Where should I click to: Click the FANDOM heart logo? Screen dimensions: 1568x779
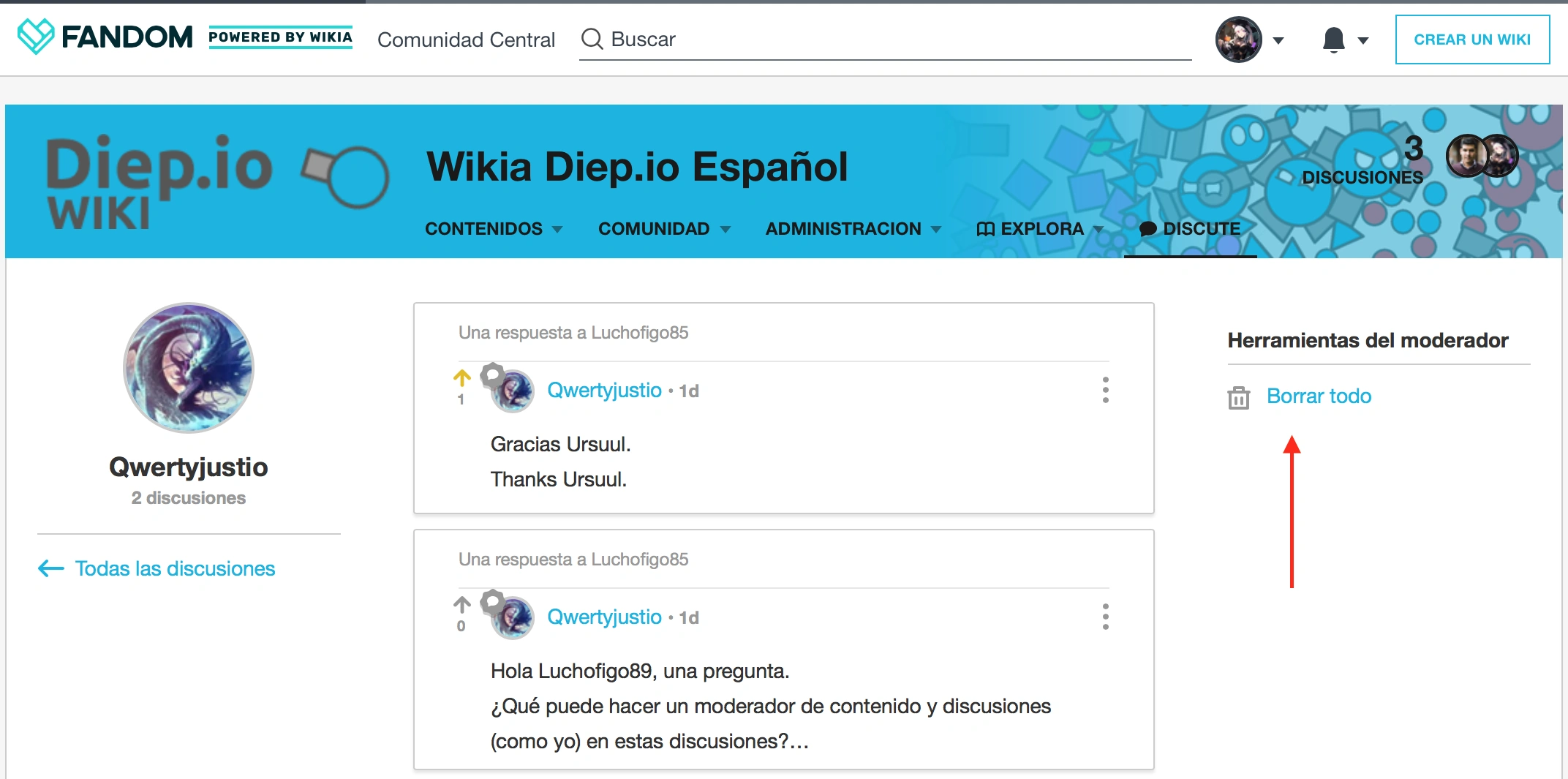[x=36, y=37]
